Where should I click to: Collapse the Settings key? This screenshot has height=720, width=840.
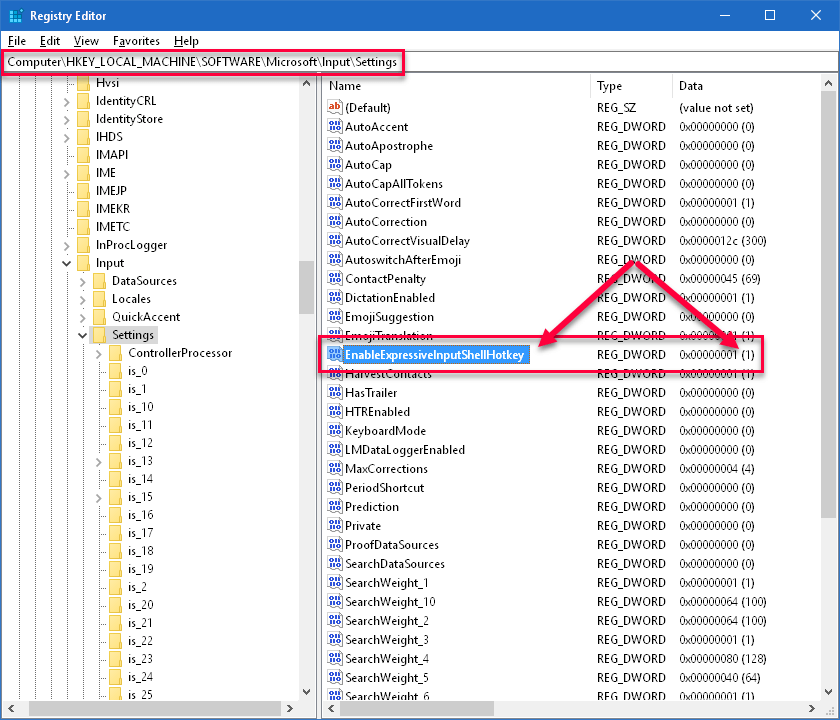[82, 335]
